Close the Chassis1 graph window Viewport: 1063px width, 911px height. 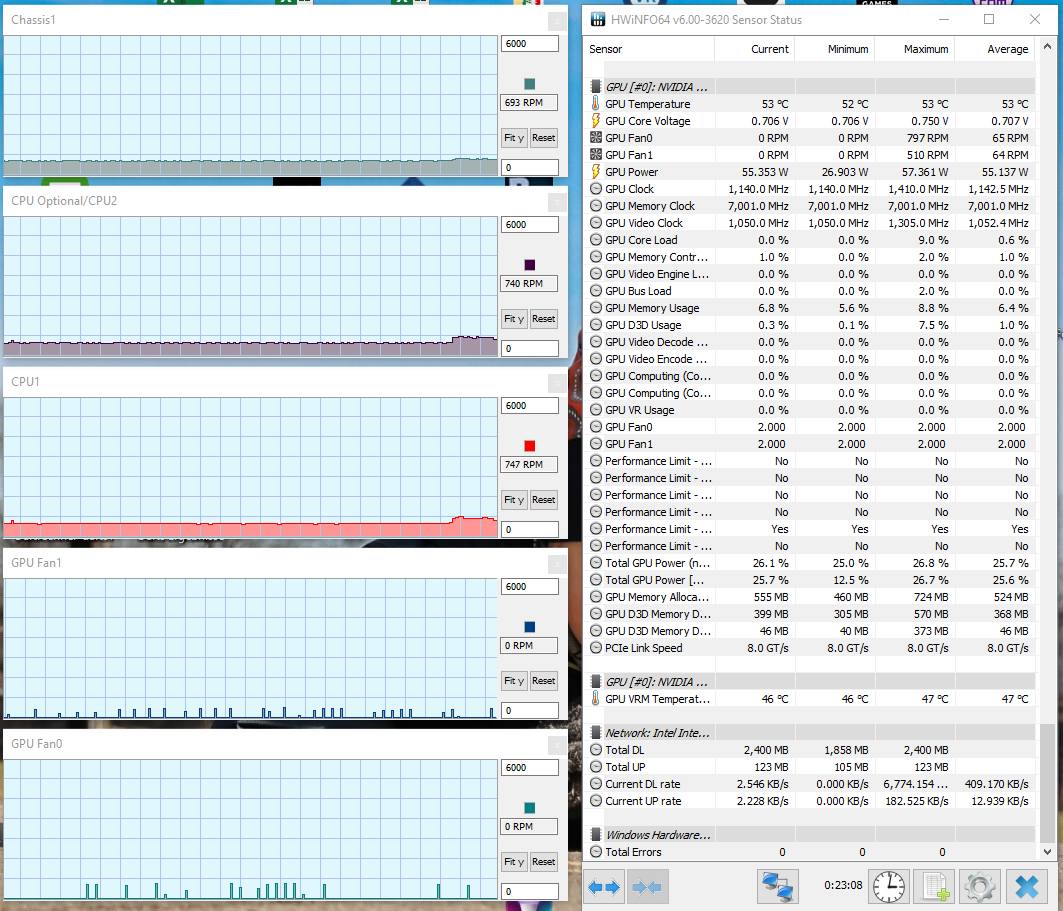[557, 21]
